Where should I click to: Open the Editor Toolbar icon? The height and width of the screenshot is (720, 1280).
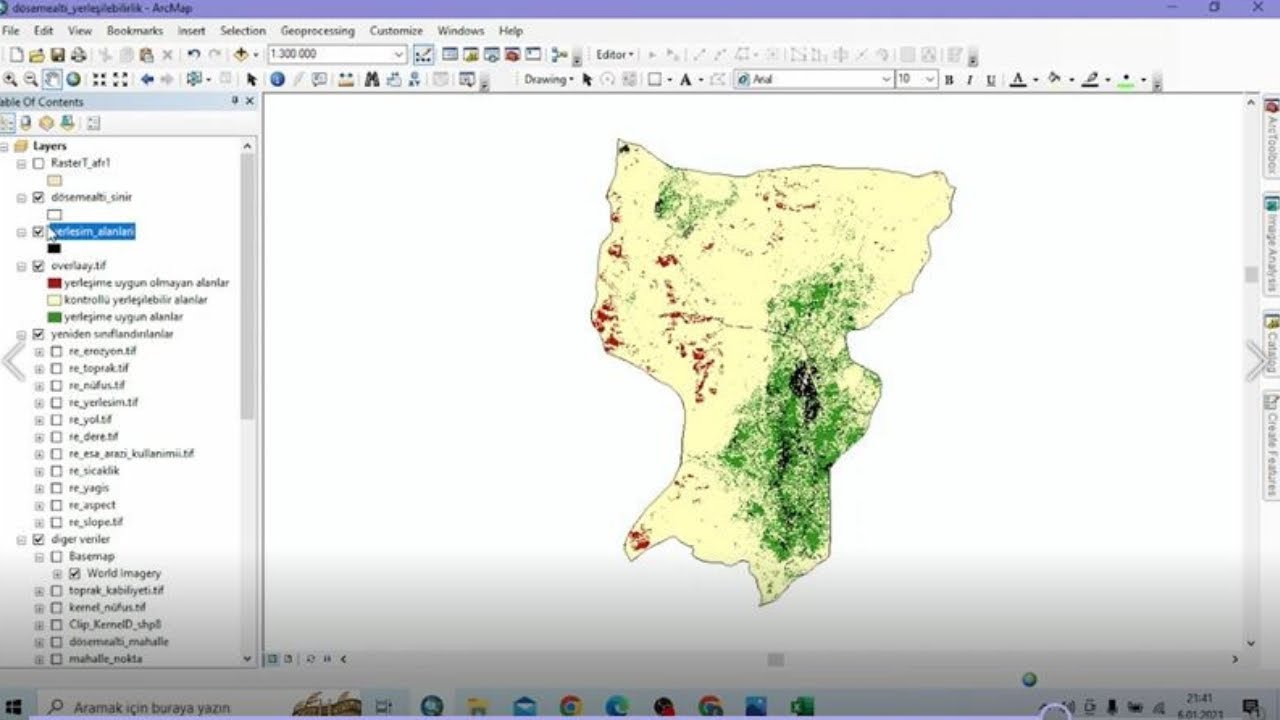point(423,55)
